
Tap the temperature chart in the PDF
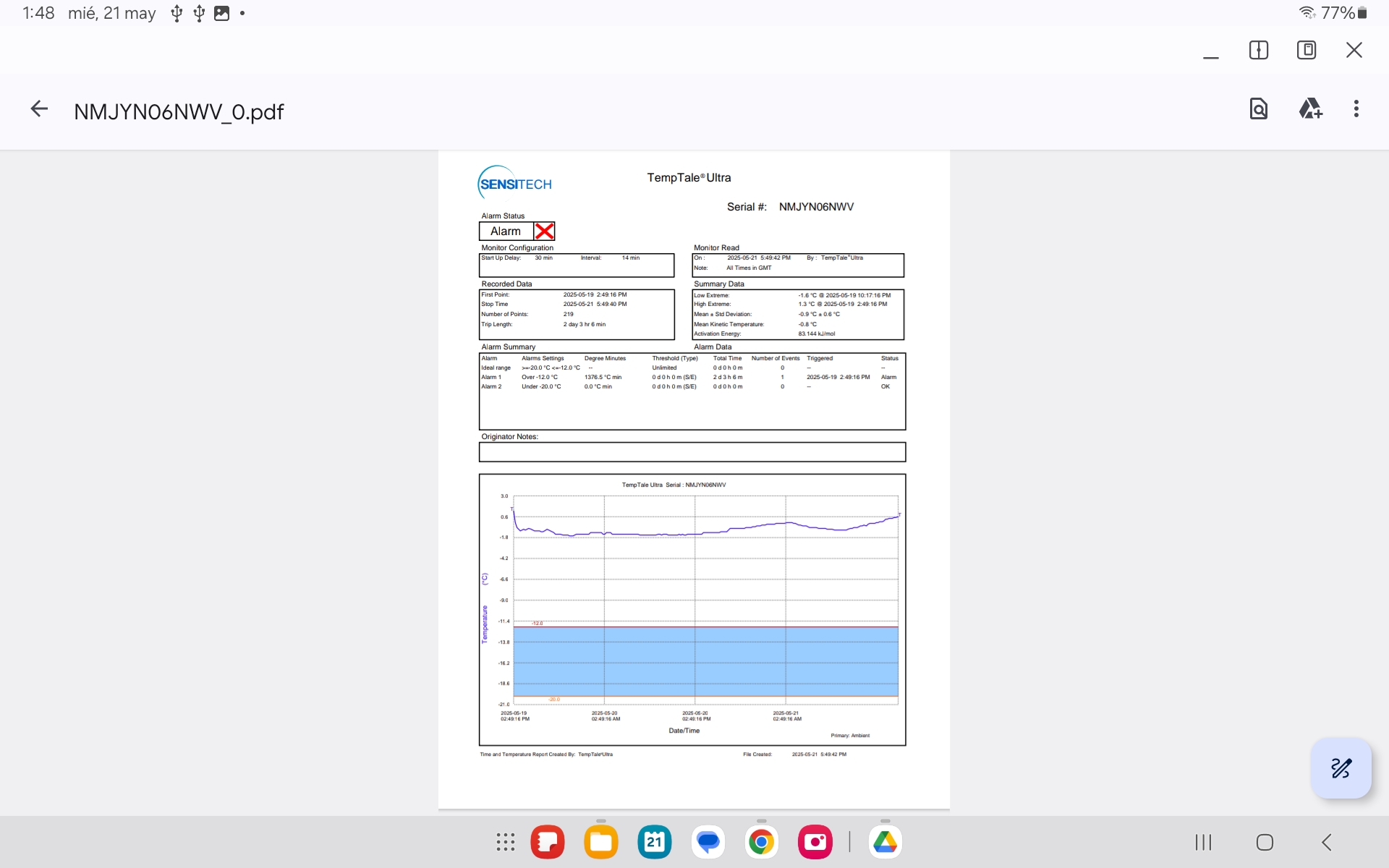pos(692,609)
